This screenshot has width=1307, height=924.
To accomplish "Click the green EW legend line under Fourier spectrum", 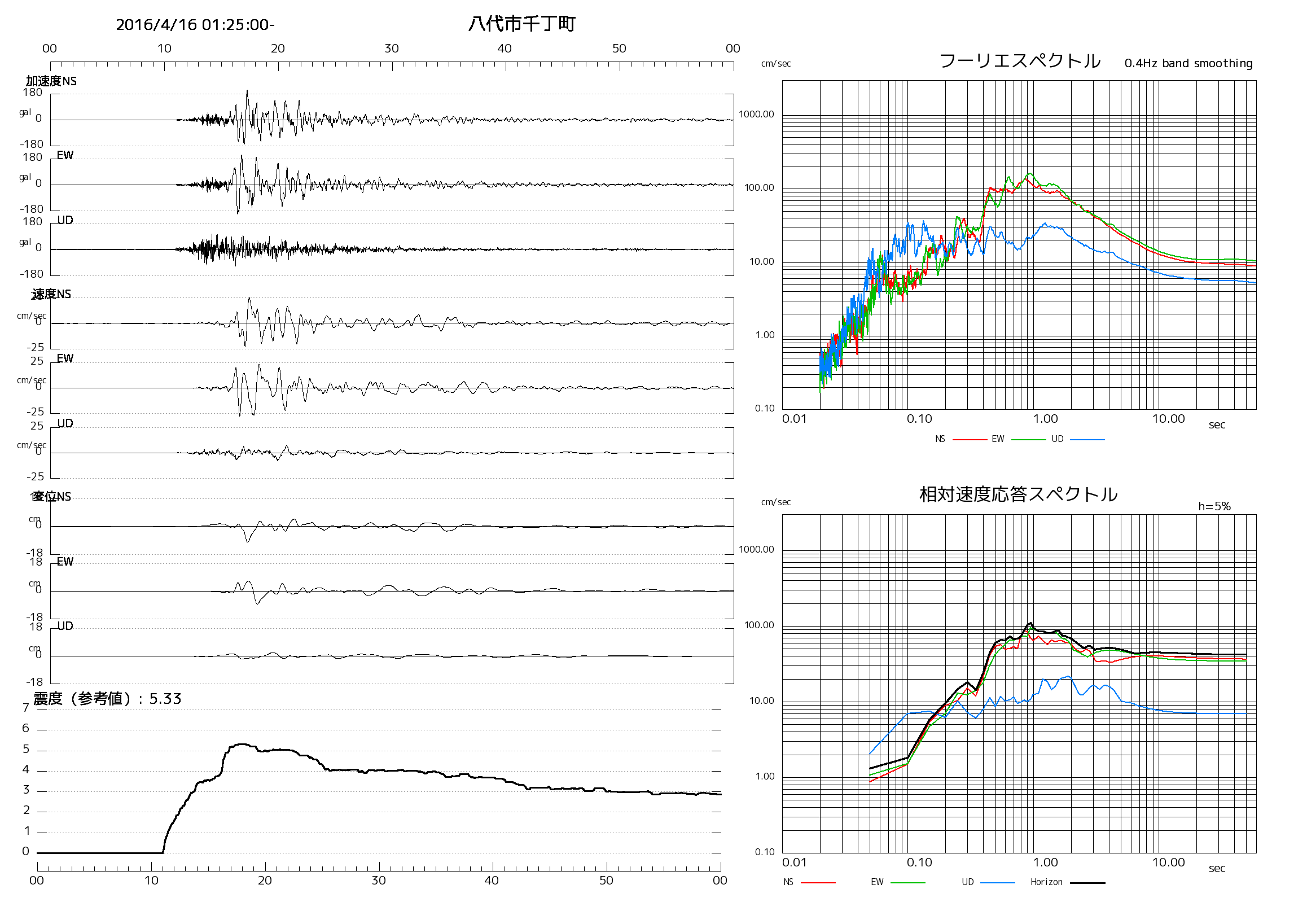I will click(x=1029, y=440).
